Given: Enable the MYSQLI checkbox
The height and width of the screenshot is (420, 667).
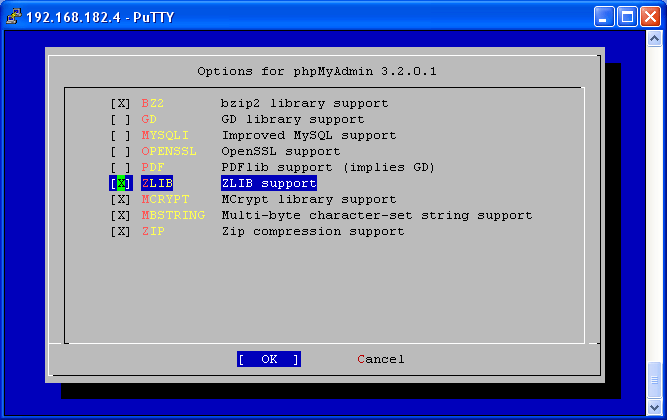Looking at the screenshot, I should (x=121, y=135).
